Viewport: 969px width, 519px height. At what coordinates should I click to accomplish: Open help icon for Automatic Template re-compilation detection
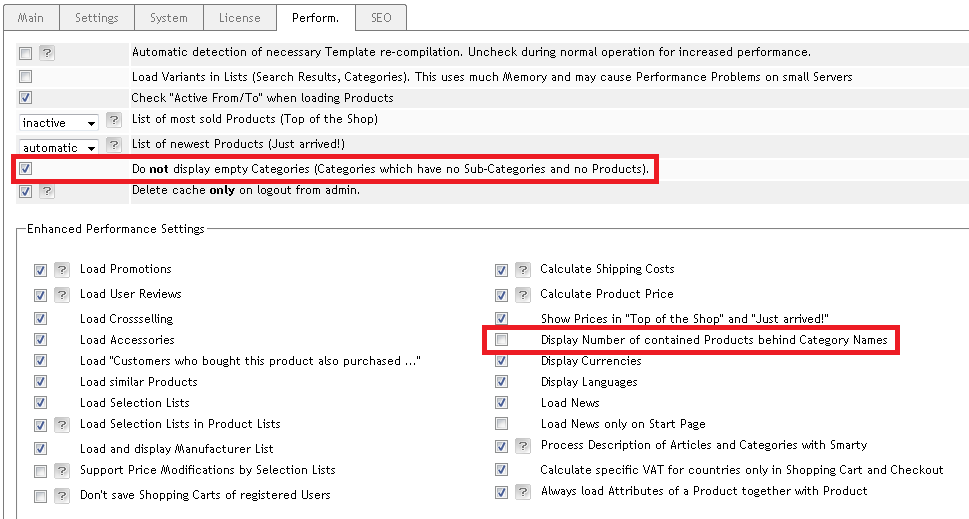point(47,53)
